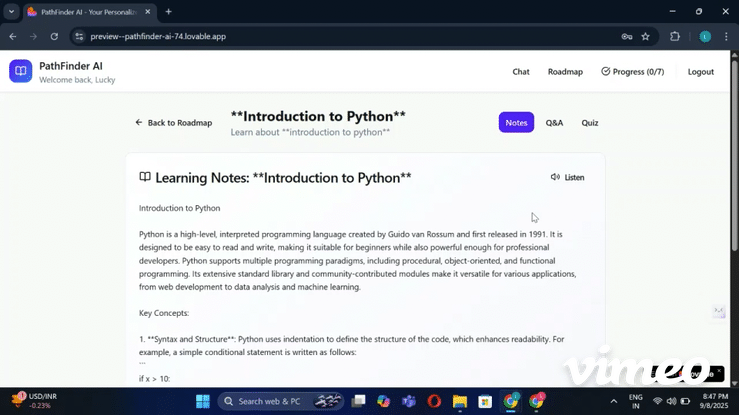This screenshot has height=415, width=739.
Task: Open Wi-Fi network settings icon
Action: coord(657,401)
